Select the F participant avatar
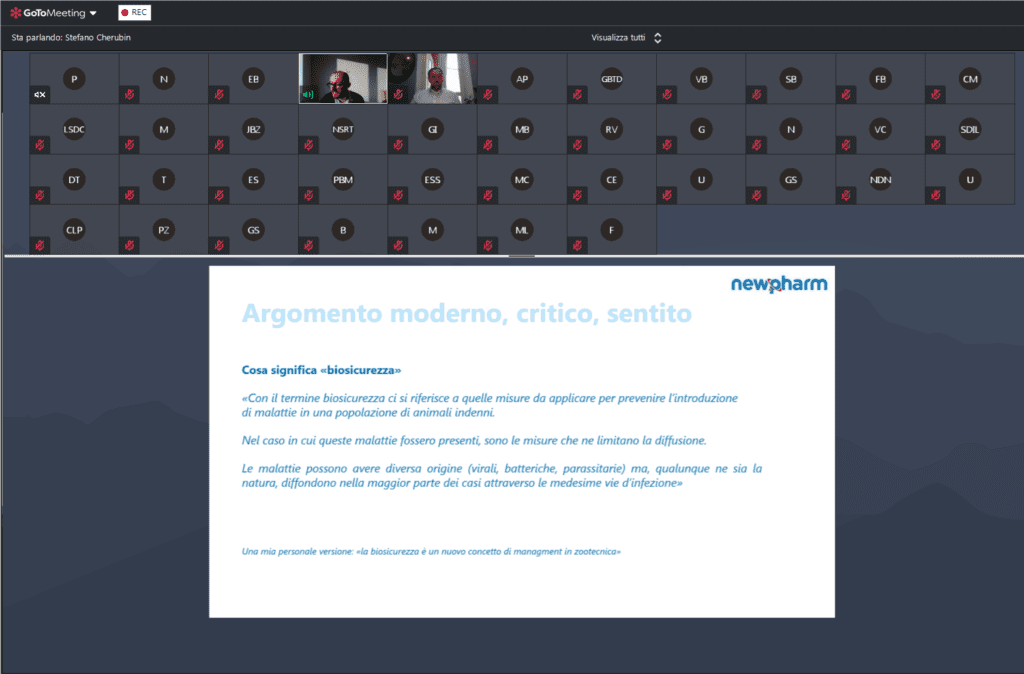This screenshot has height=674, width=1024. 611,230
